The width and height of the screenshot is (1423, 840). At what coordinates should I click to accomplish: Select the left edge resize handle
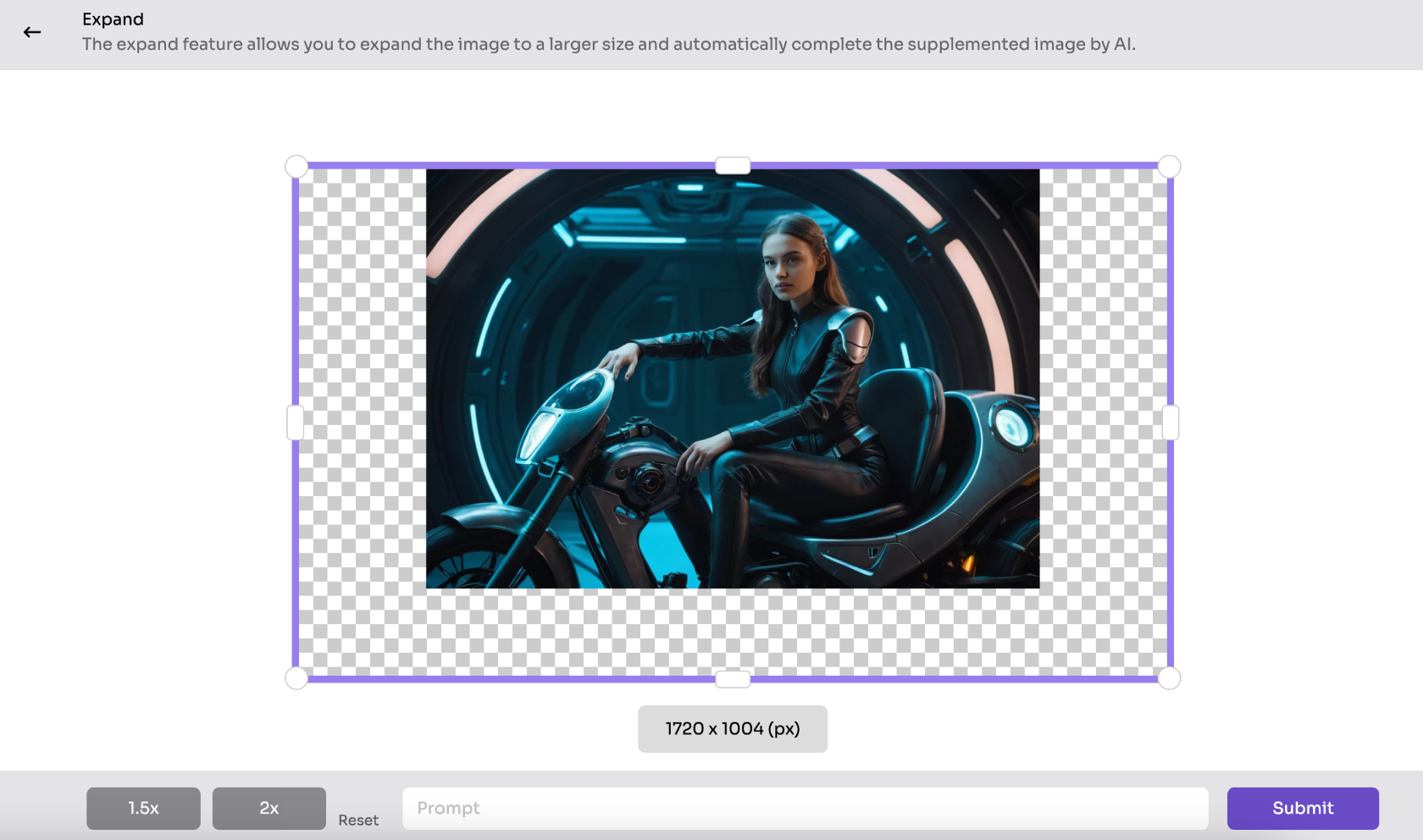[x=296, y=423]
